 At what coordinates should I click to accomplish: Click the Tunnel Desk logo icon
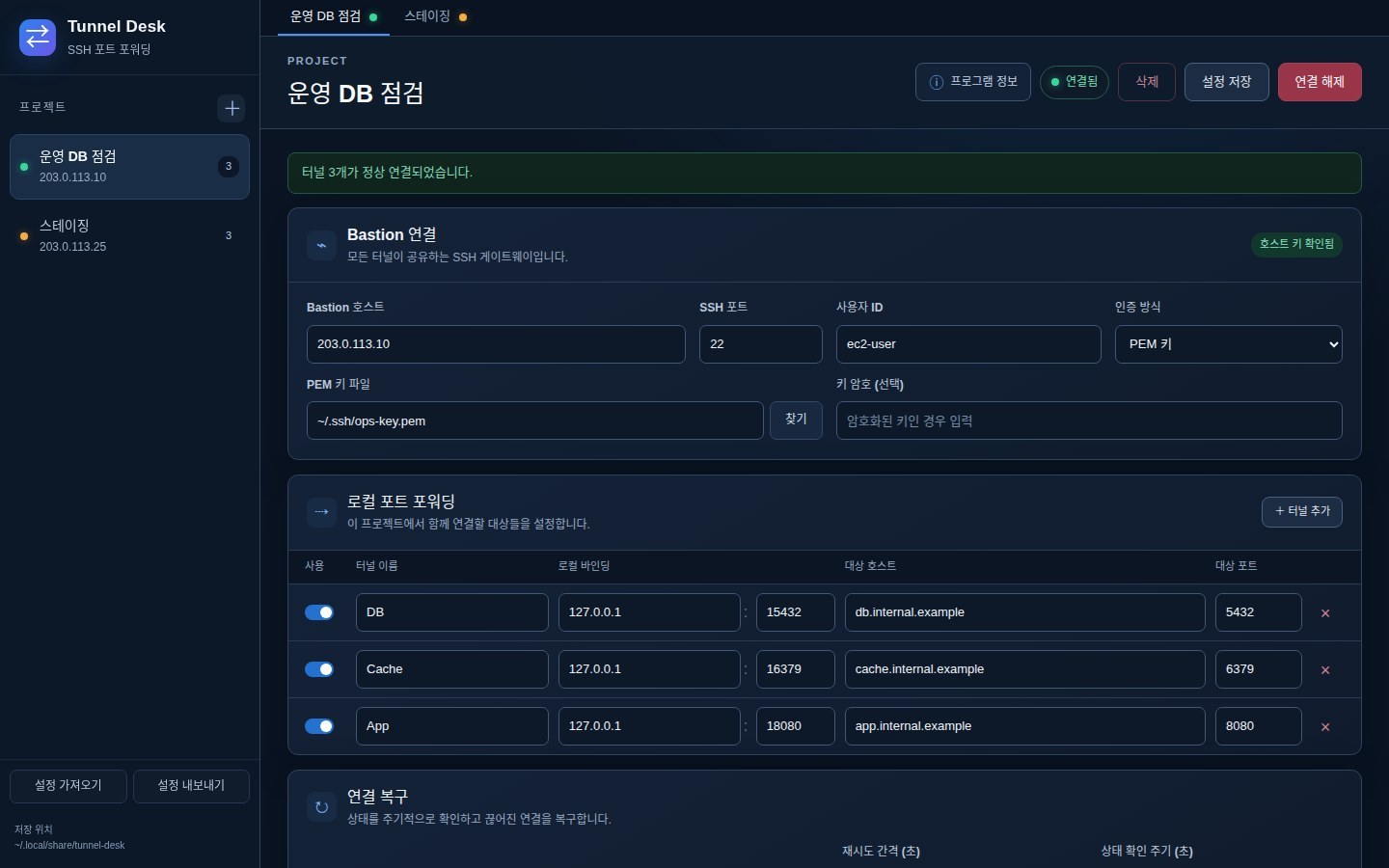pos(38,37)
